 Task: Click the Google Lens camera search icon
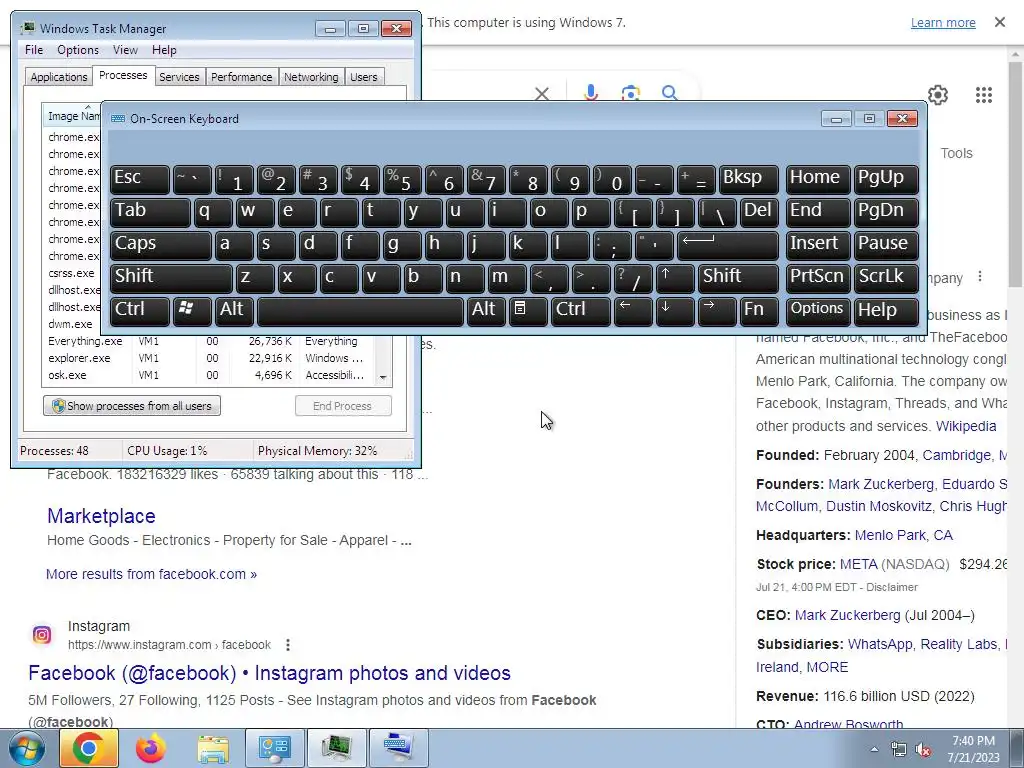coord(630,93)
